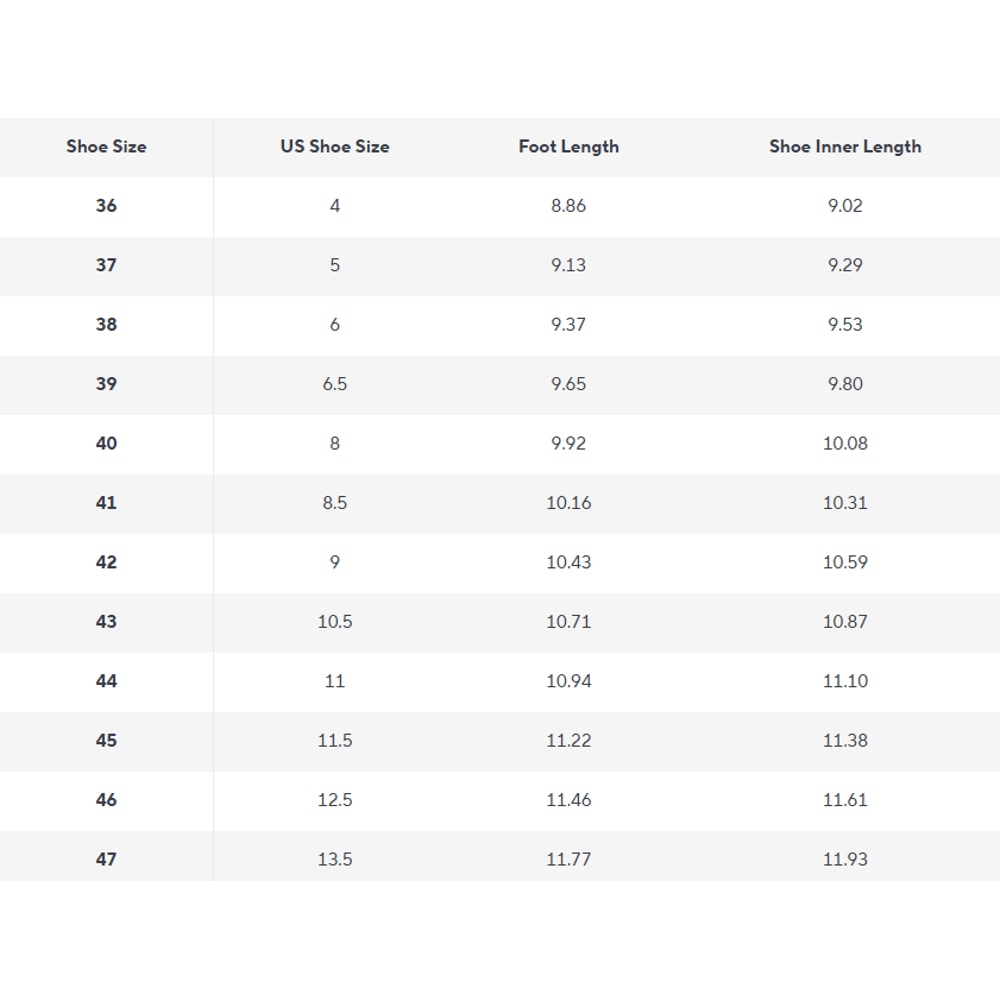This screenshot has height=1000, width=1000.
Task: Click foot length value 9.92
Action: coord(568,443)
